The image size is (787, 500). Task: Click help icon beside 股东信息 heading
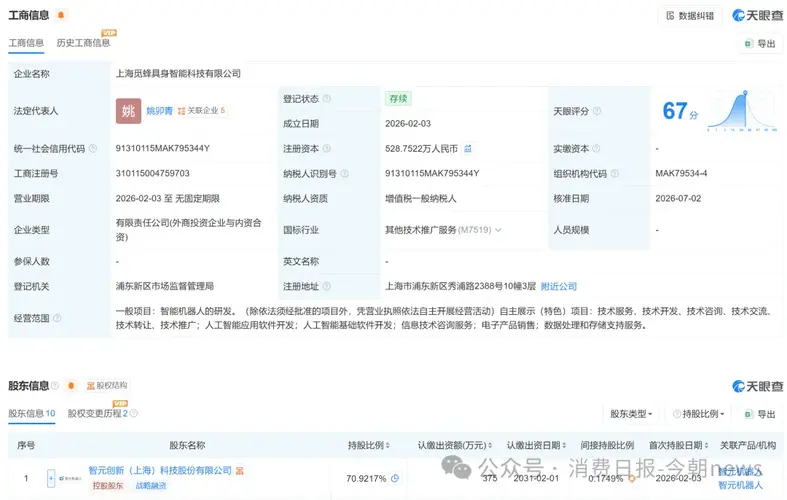tap(55, 386)
